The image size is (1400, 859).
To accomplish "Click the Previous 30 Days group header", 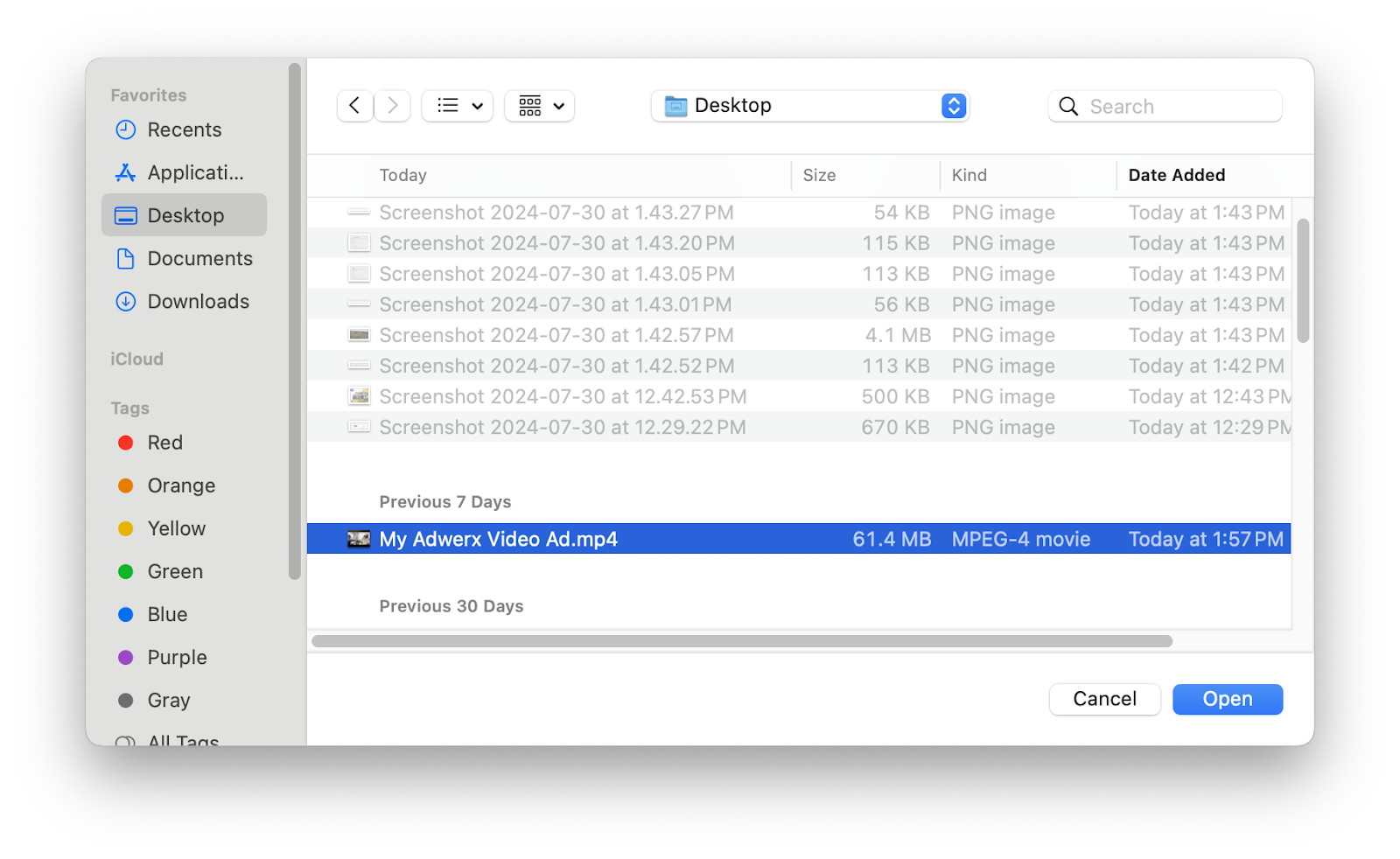I will [x=451, y=606].
